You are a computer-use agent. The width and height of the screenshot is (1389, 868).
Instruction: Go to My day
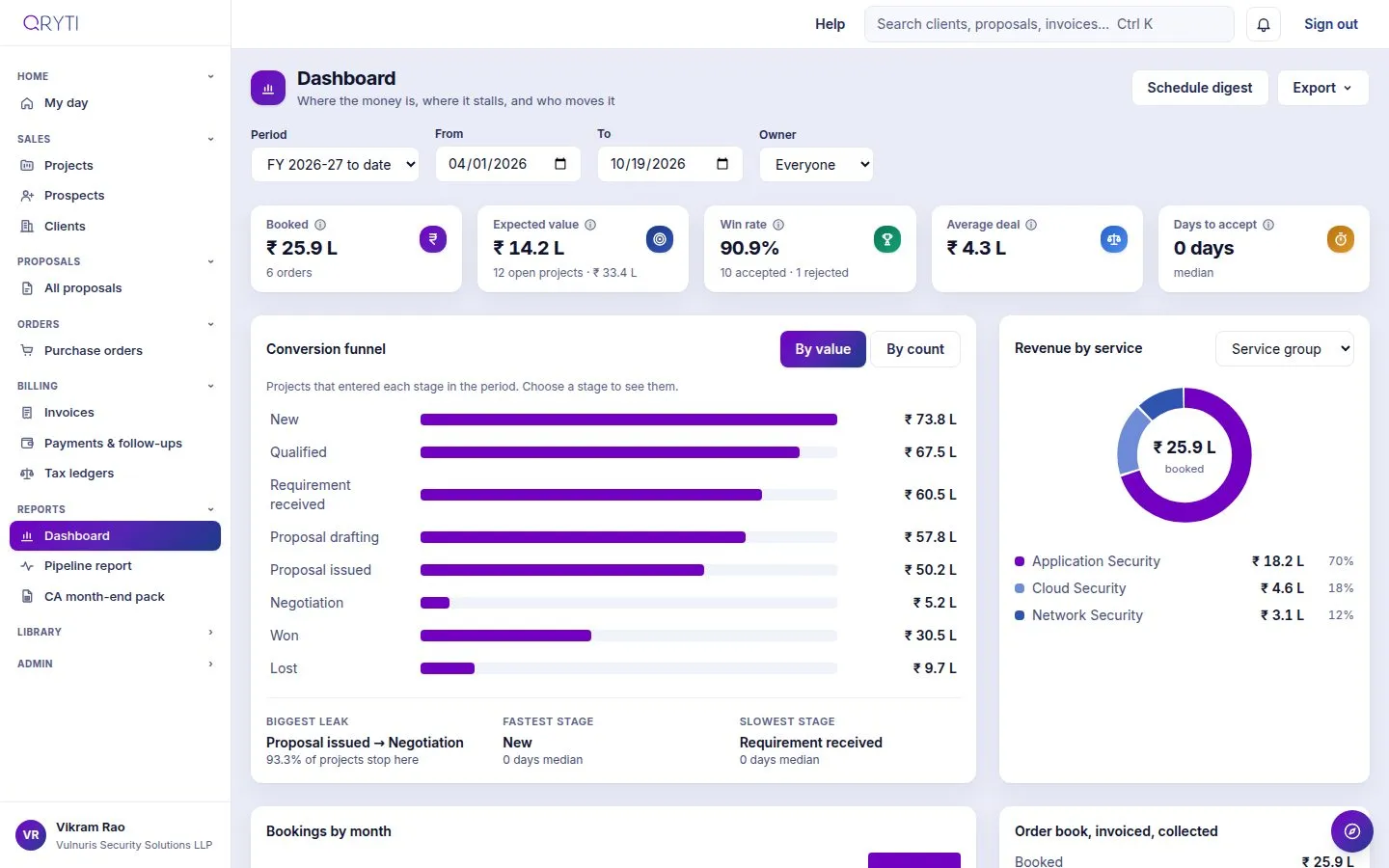coord(115,103)
